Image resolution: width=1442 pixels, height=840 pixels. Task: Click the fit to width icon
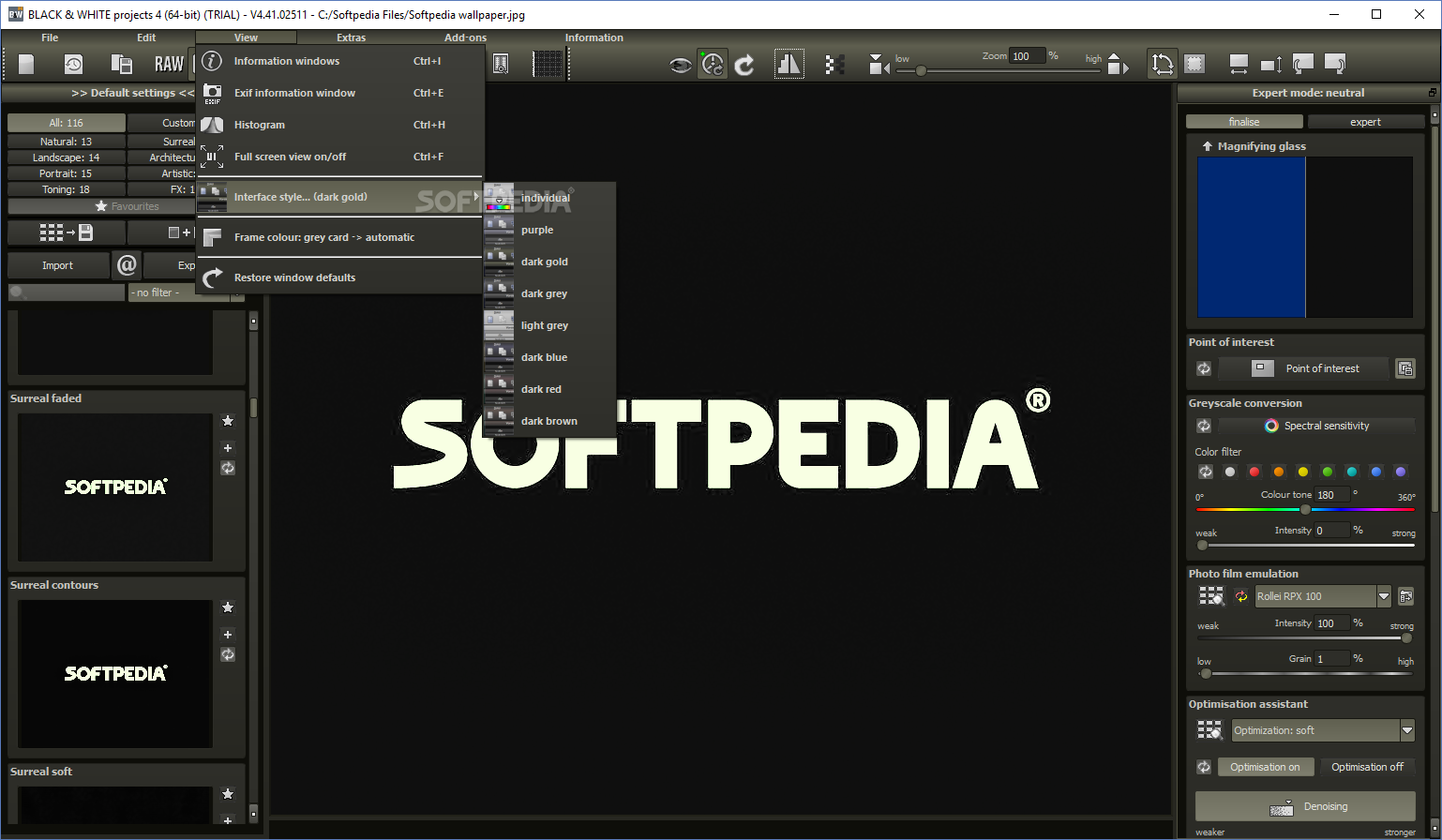tap(1239, 65)
